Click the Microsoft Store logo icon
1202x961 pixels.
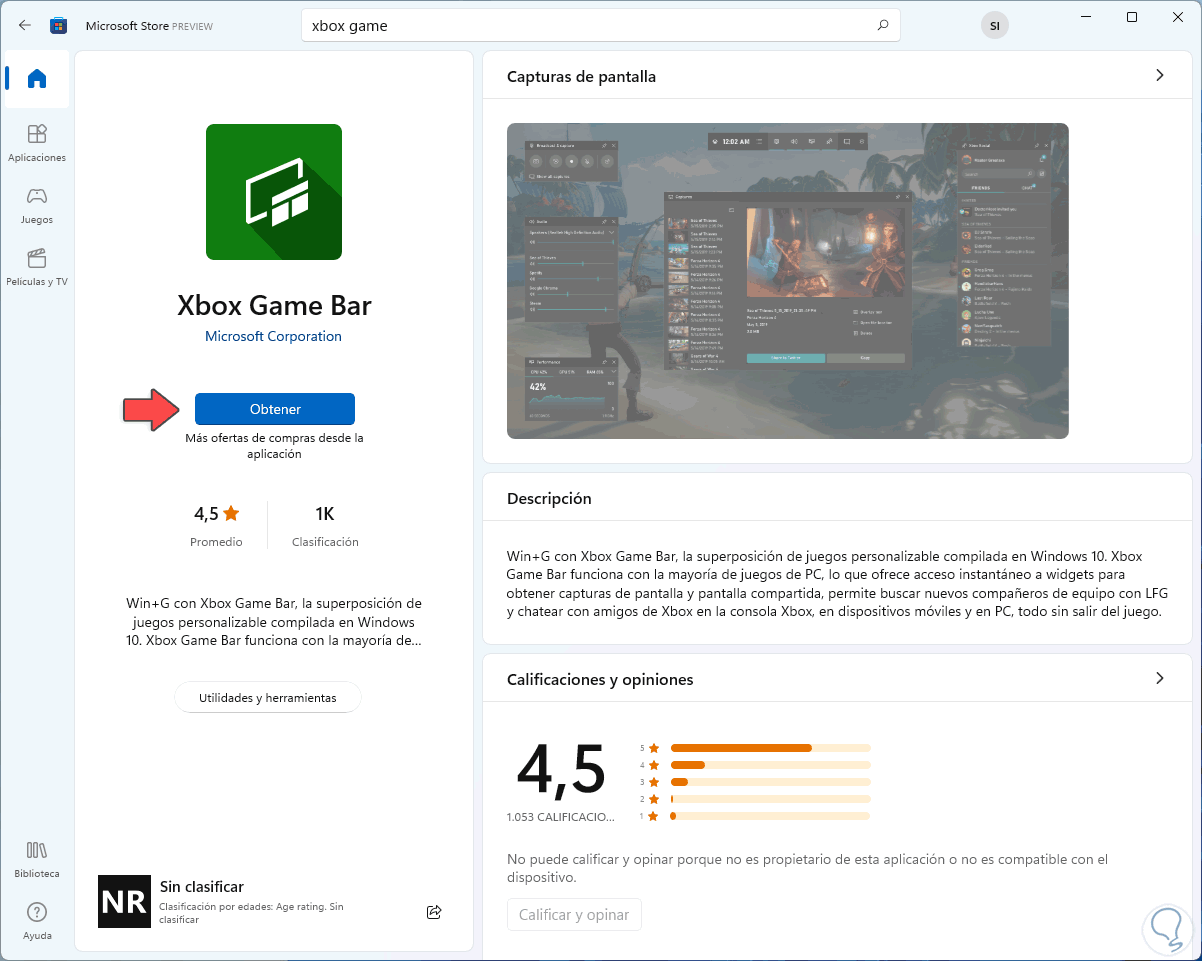59,25
